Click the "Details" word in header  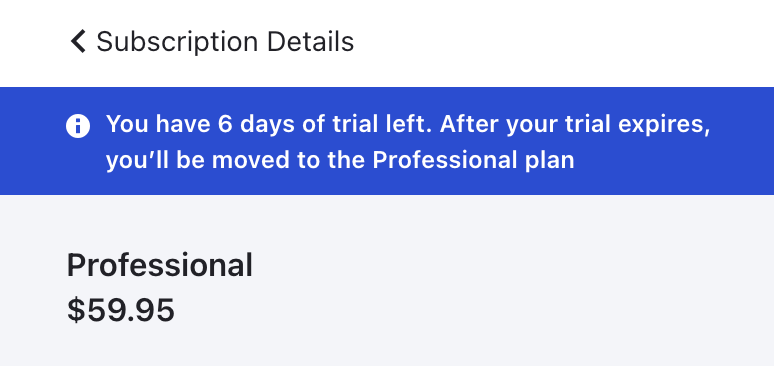(x=310, y=41)
